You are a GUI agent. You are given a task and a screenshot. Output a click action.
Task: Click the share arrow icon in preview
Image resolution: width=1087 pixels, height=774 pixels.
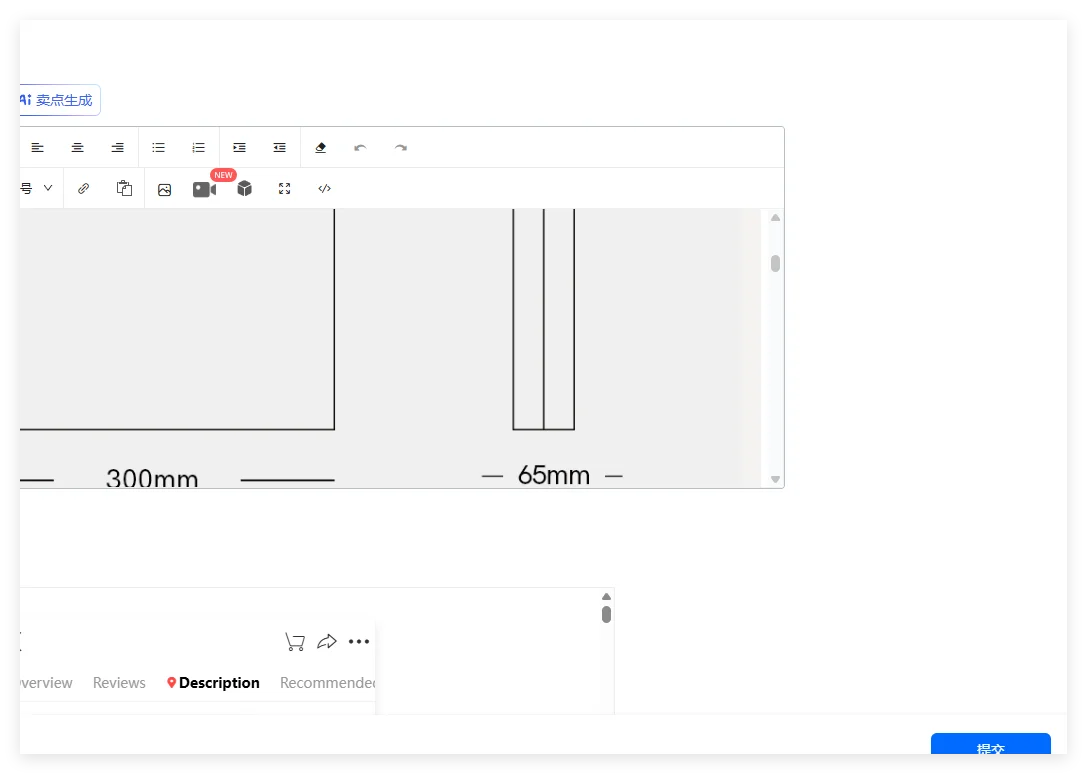tap(327, 642)
